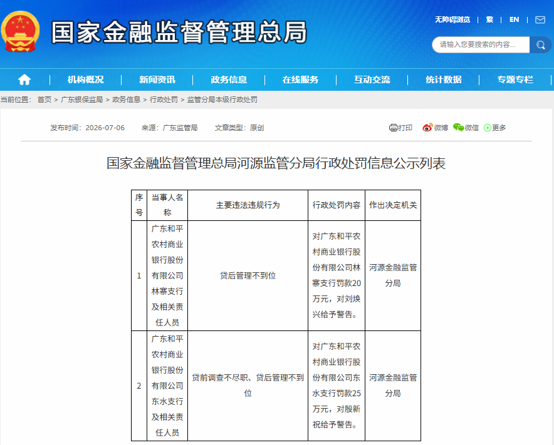Select the publish date 2026-07-06 text
This screenshot has width=554, height=445.
point(105,128)
